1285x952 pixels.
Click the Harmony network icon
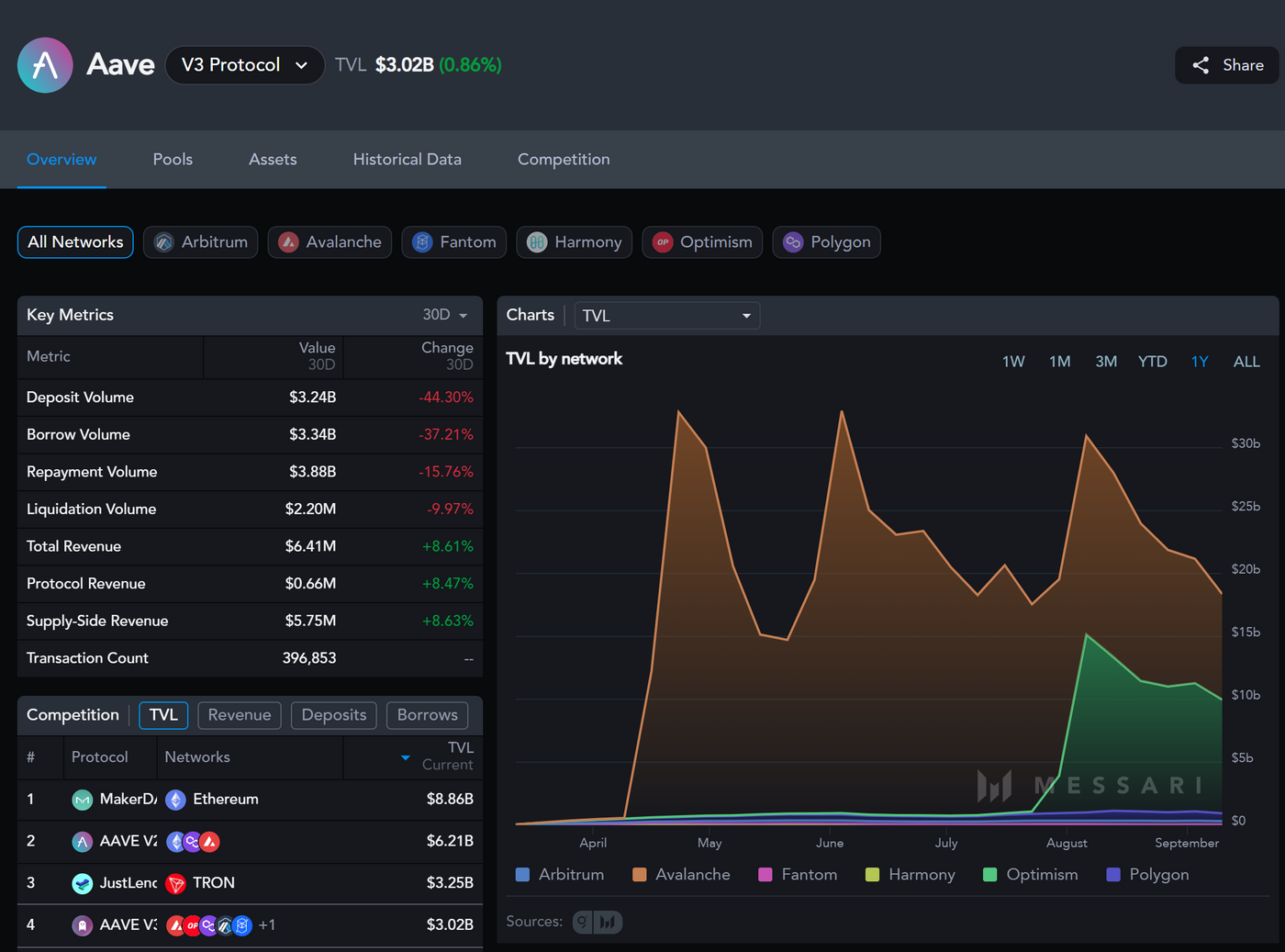tap(536, 241)
